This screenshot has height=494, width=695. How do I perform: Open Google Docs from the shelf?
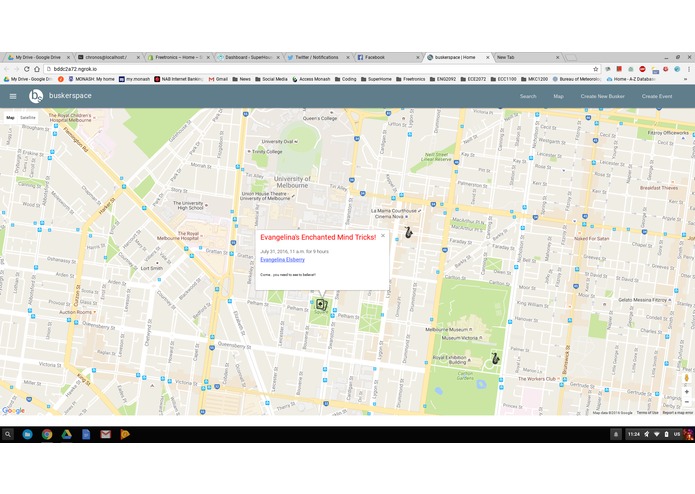coord(86,435)
